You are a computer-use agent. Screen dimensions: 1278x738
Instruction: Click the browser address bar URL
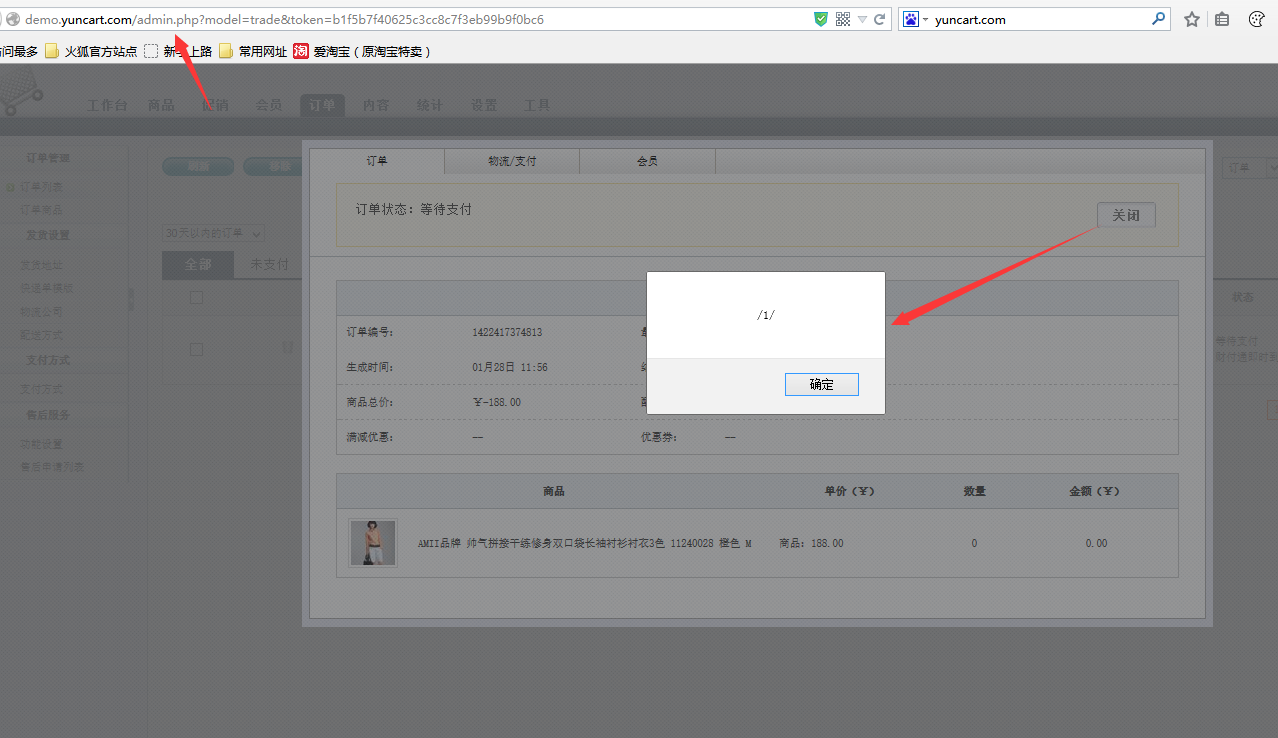(x=285, y=19)
